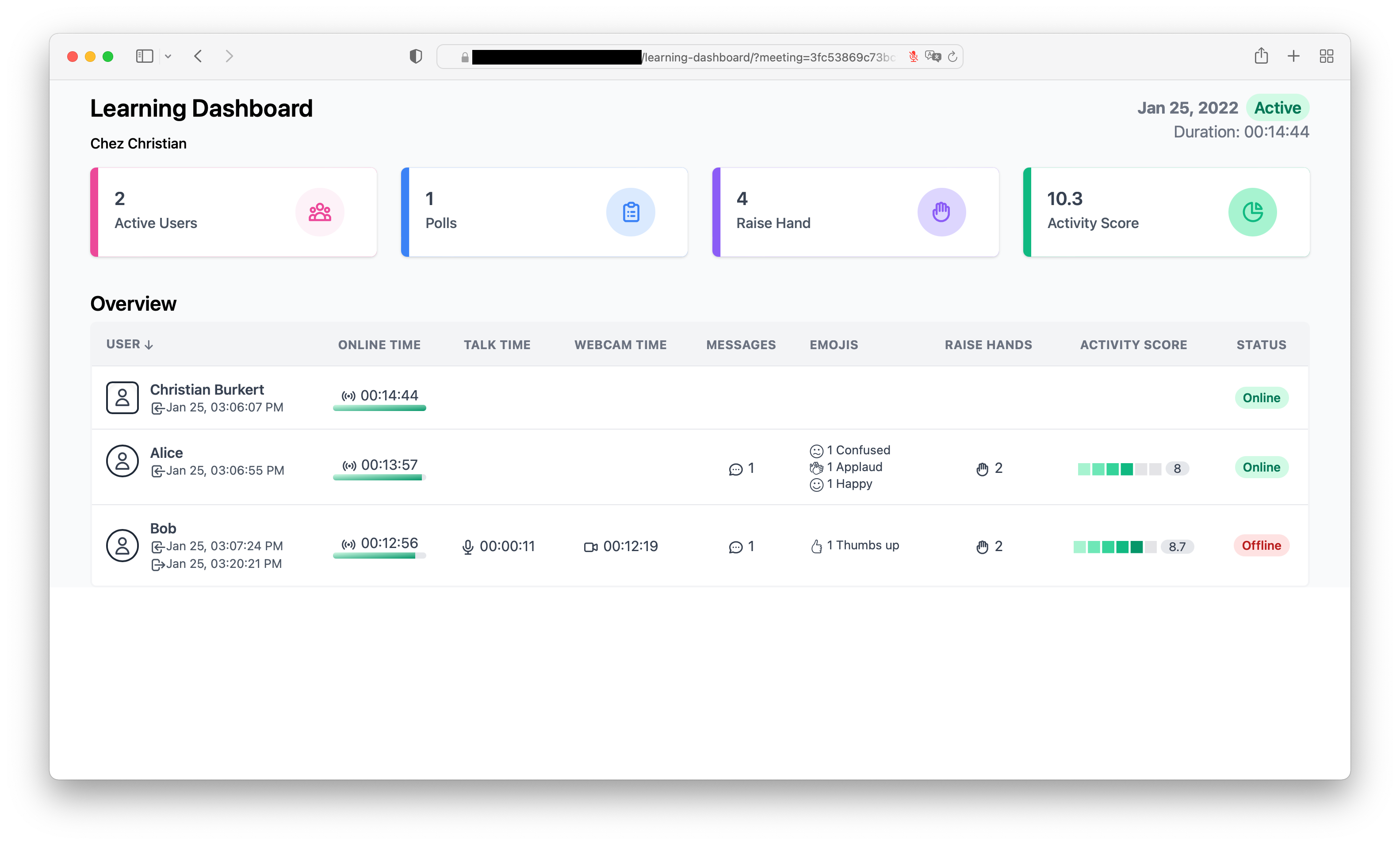Click Christian Burkert's moderator avatar icon
Screen dimensions: 1400x845
click(122, 397)
